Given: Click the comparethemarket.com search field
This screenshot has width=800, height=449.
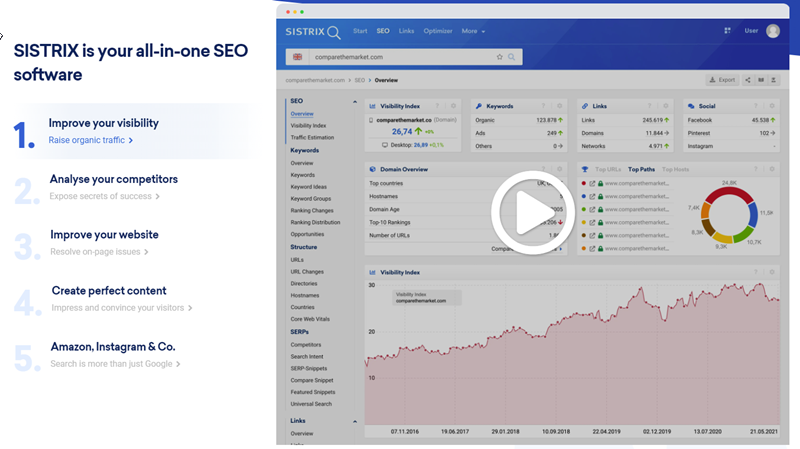Looking at the screenshot, I should click(400, 57).
